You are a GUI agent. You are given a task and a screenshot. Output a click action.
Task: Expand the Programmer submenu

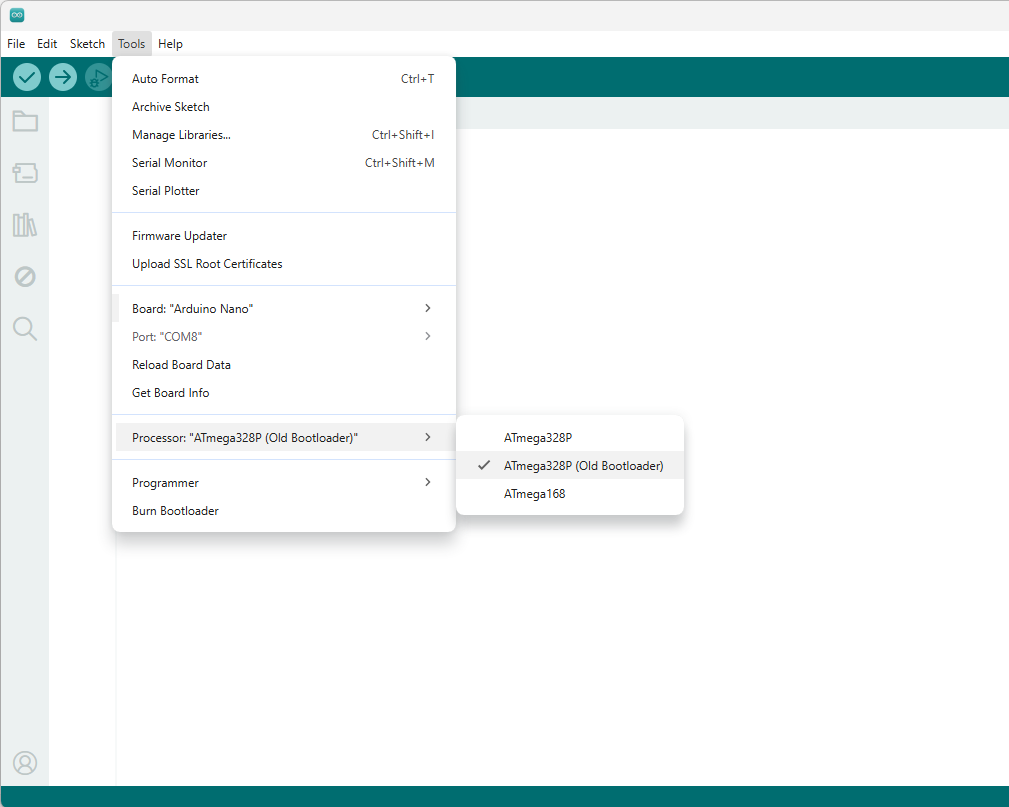coord(284,483)
